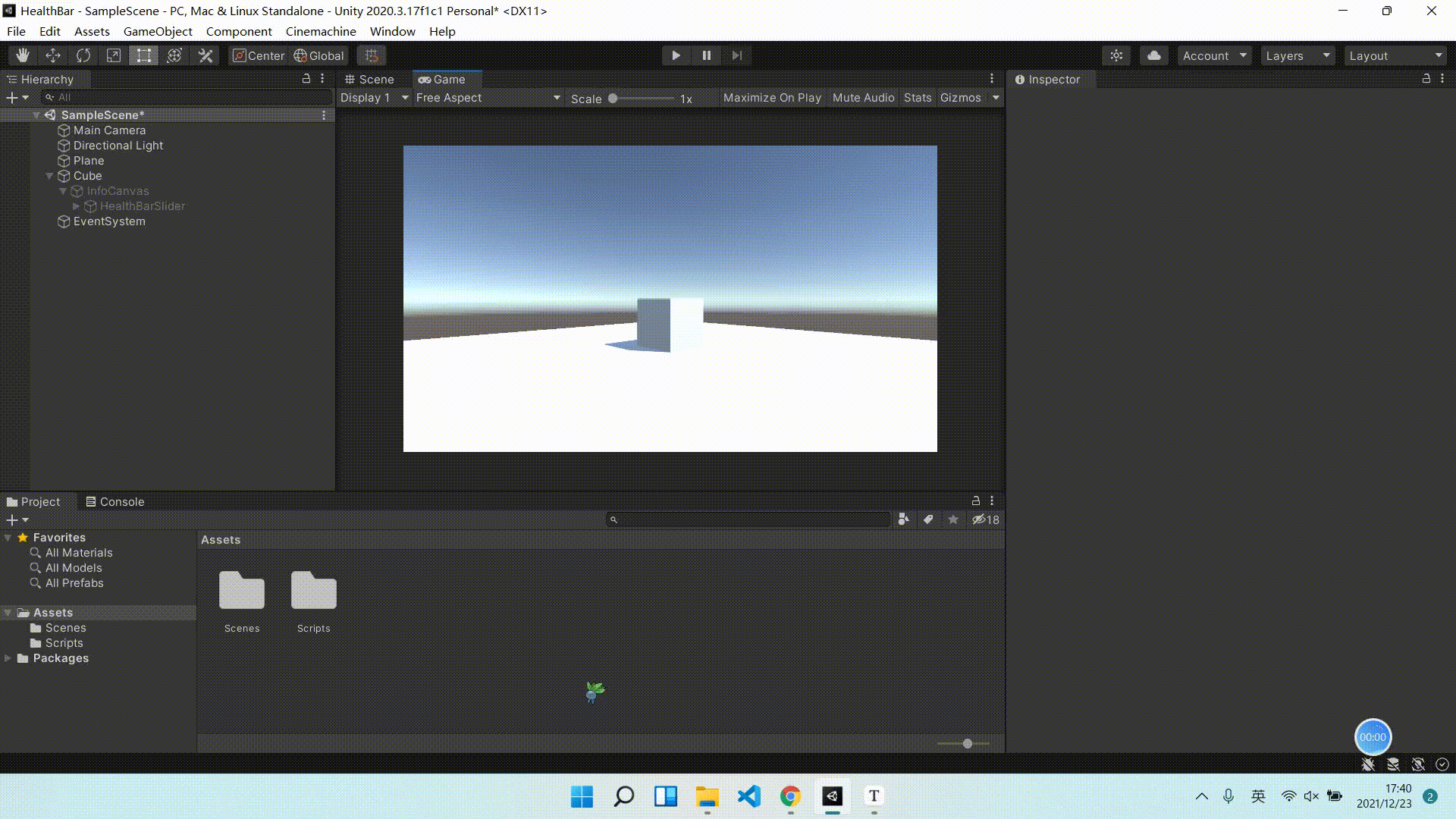Open the Game view options menu
This screenshot has width=1456, height=819.
[992, 79]
